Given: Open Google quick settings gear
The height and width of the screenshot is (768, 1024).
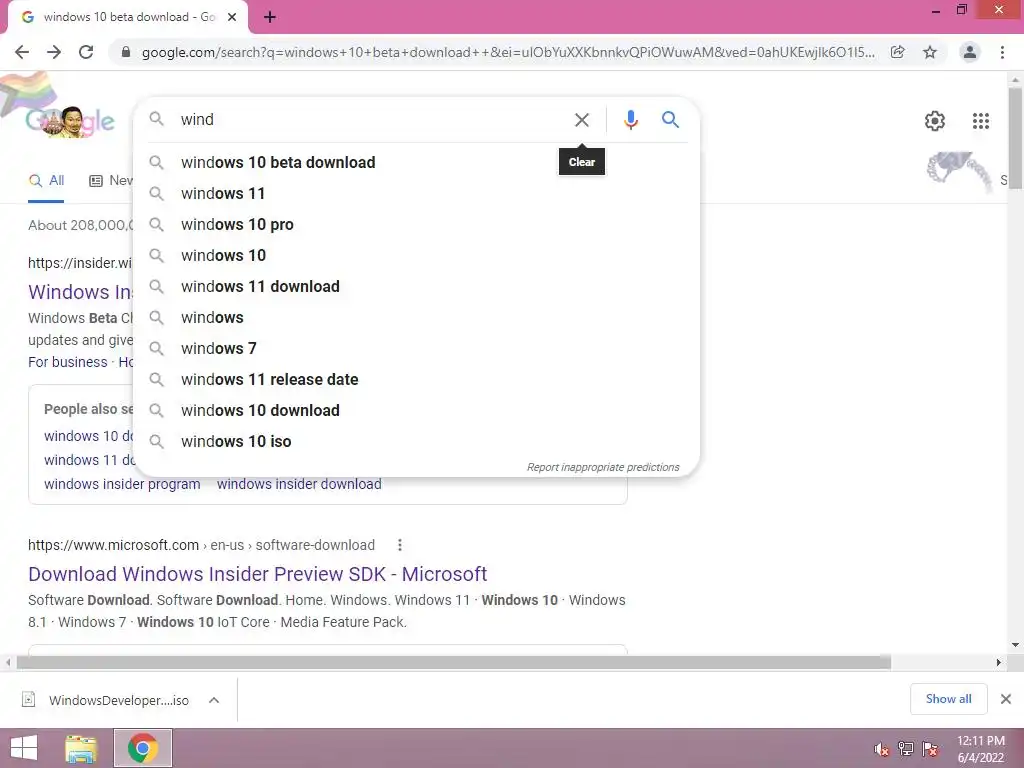Looking at the screenshot, I should [x=935, y=121].
